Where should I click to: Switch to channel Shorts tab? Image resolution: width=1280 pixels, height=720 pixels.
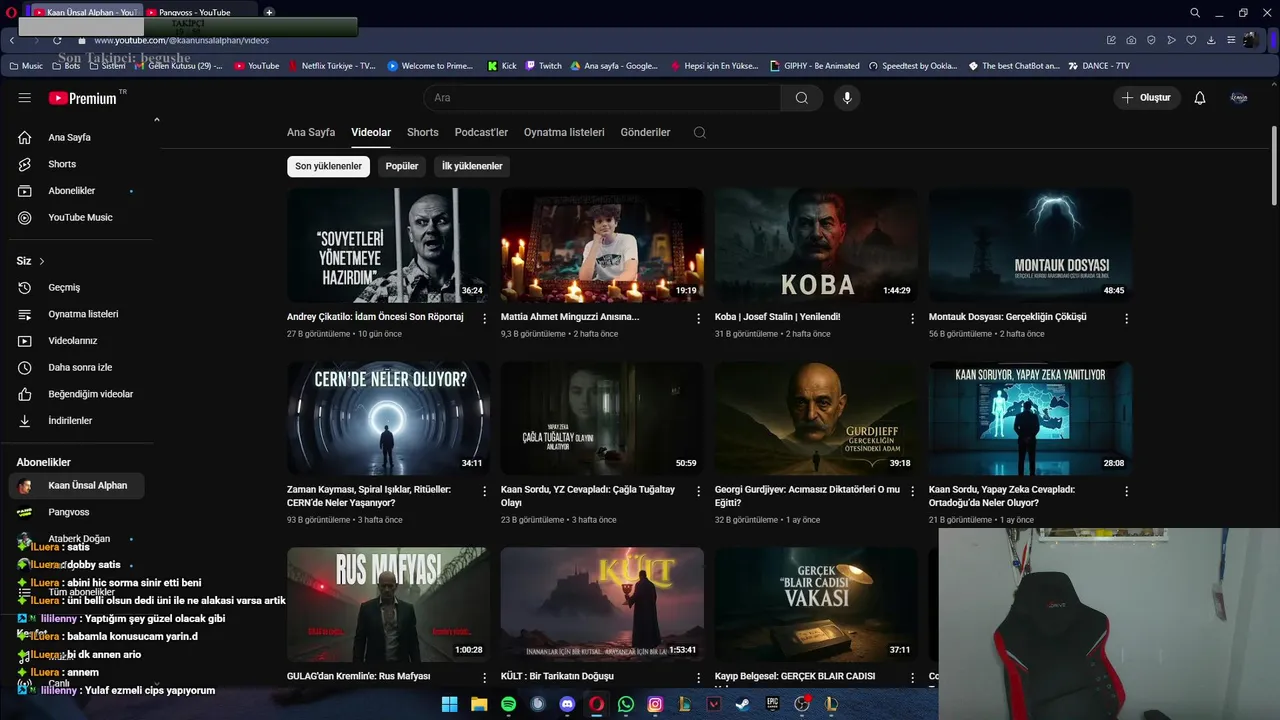pyautogui.click(x=423, y=132)
